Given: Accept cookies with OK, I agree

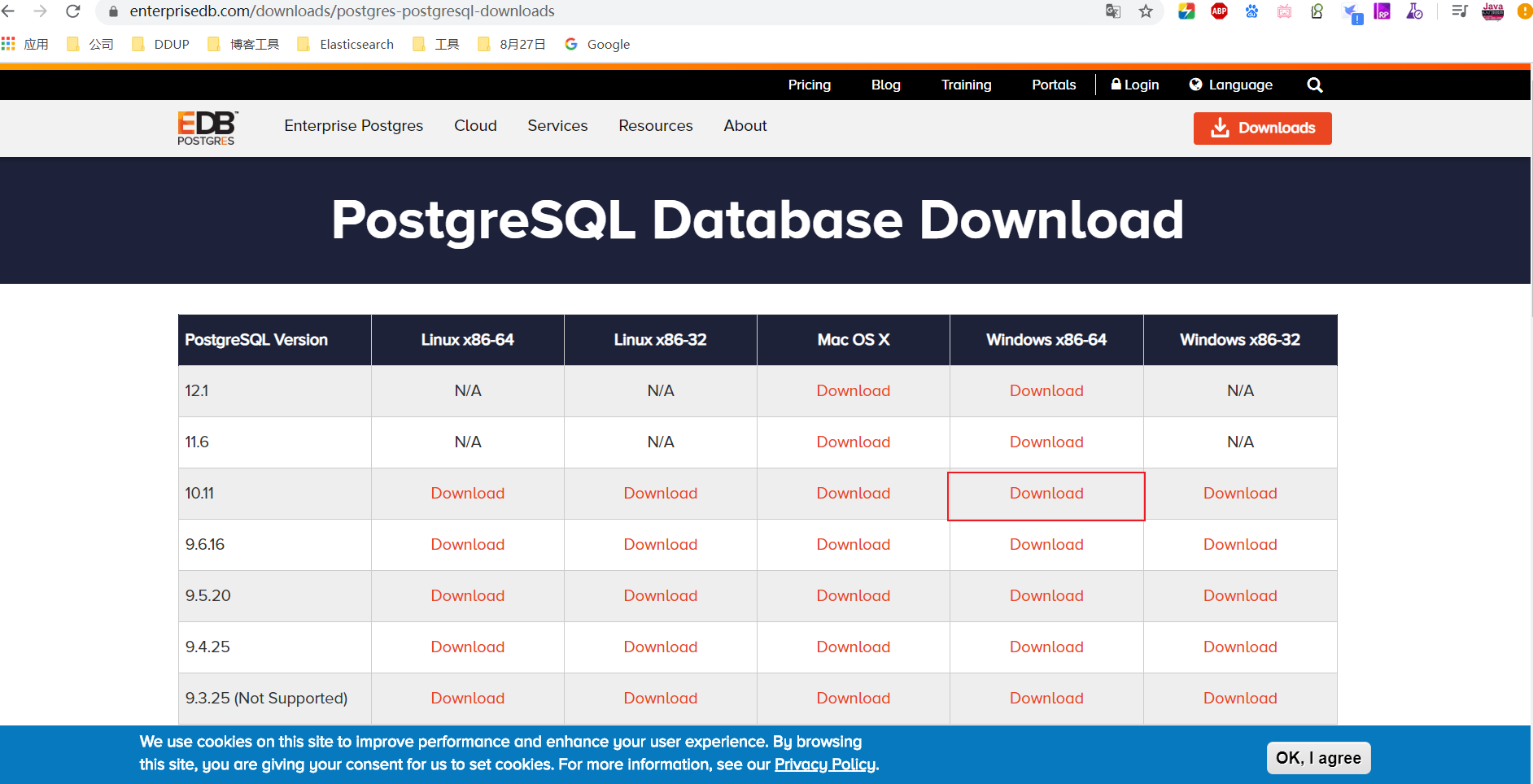Looking at the screenshot, I should point(1318,758).
